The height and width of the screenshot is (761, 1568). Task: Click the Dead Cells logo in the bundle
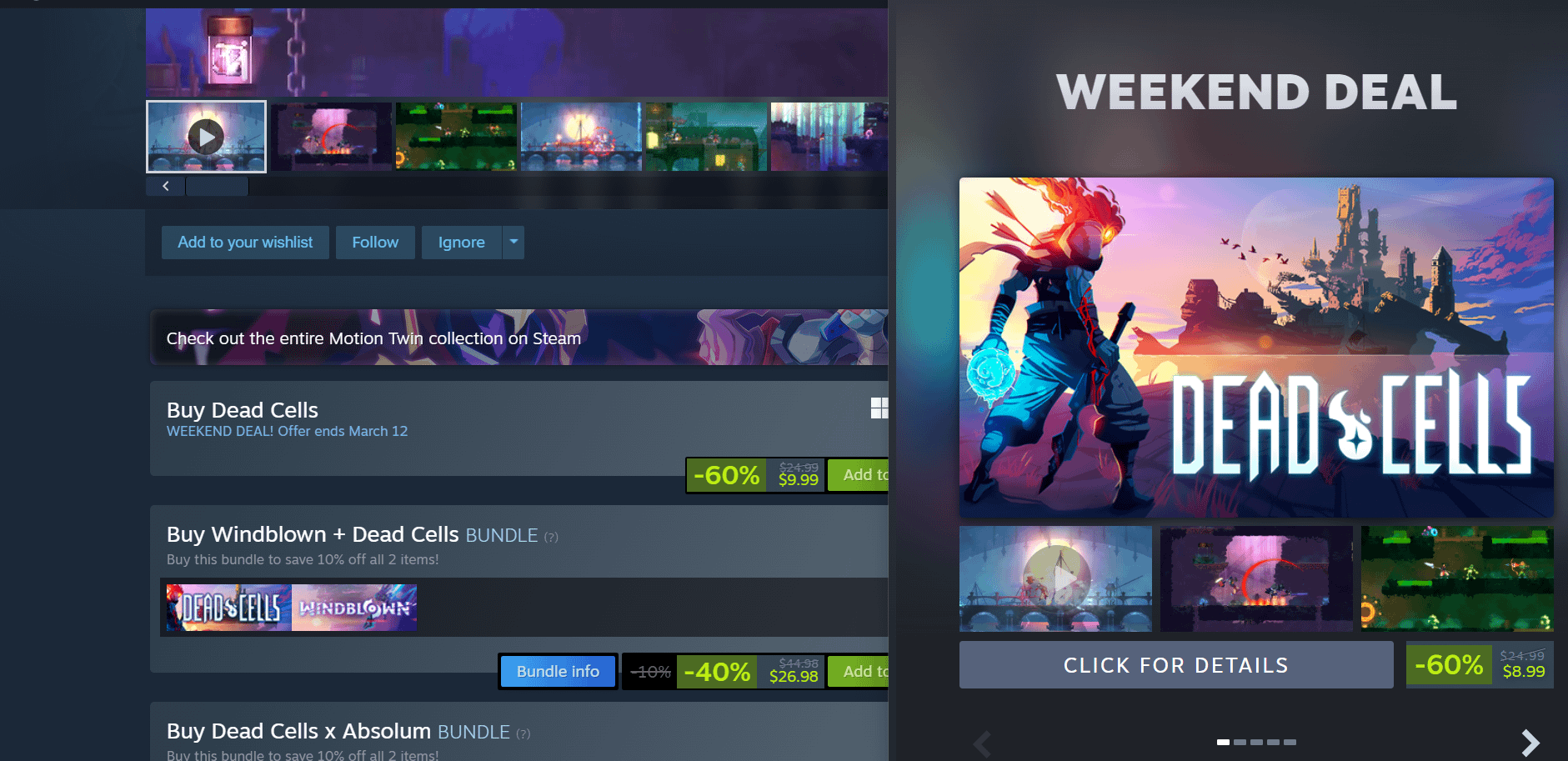229,608
